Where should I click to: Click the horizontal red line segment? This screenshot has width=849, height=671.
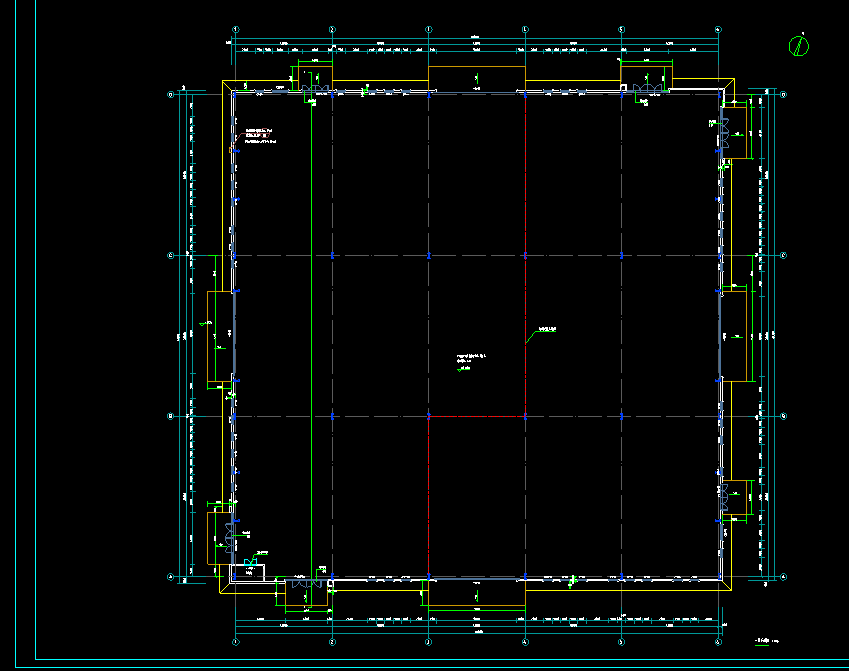pos(476,415)
